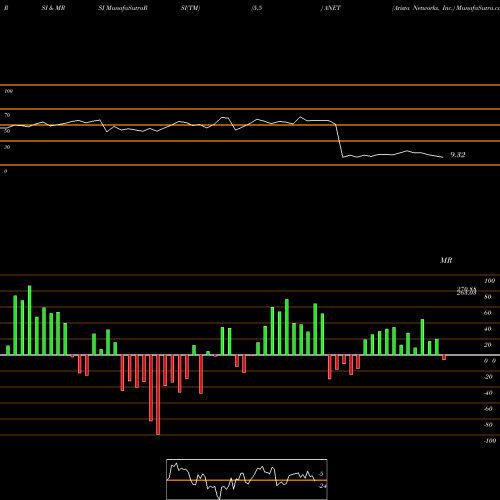This screenshot has width=500, height=500.
Task: Click the MR axis label 80
Action: [488, 297]
